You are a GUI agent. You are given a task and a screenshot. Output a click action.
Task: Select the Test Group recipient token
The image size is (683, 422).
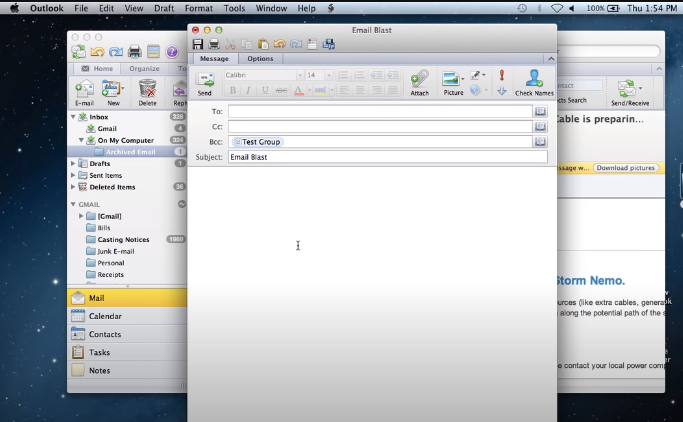(x=258, y=142)
